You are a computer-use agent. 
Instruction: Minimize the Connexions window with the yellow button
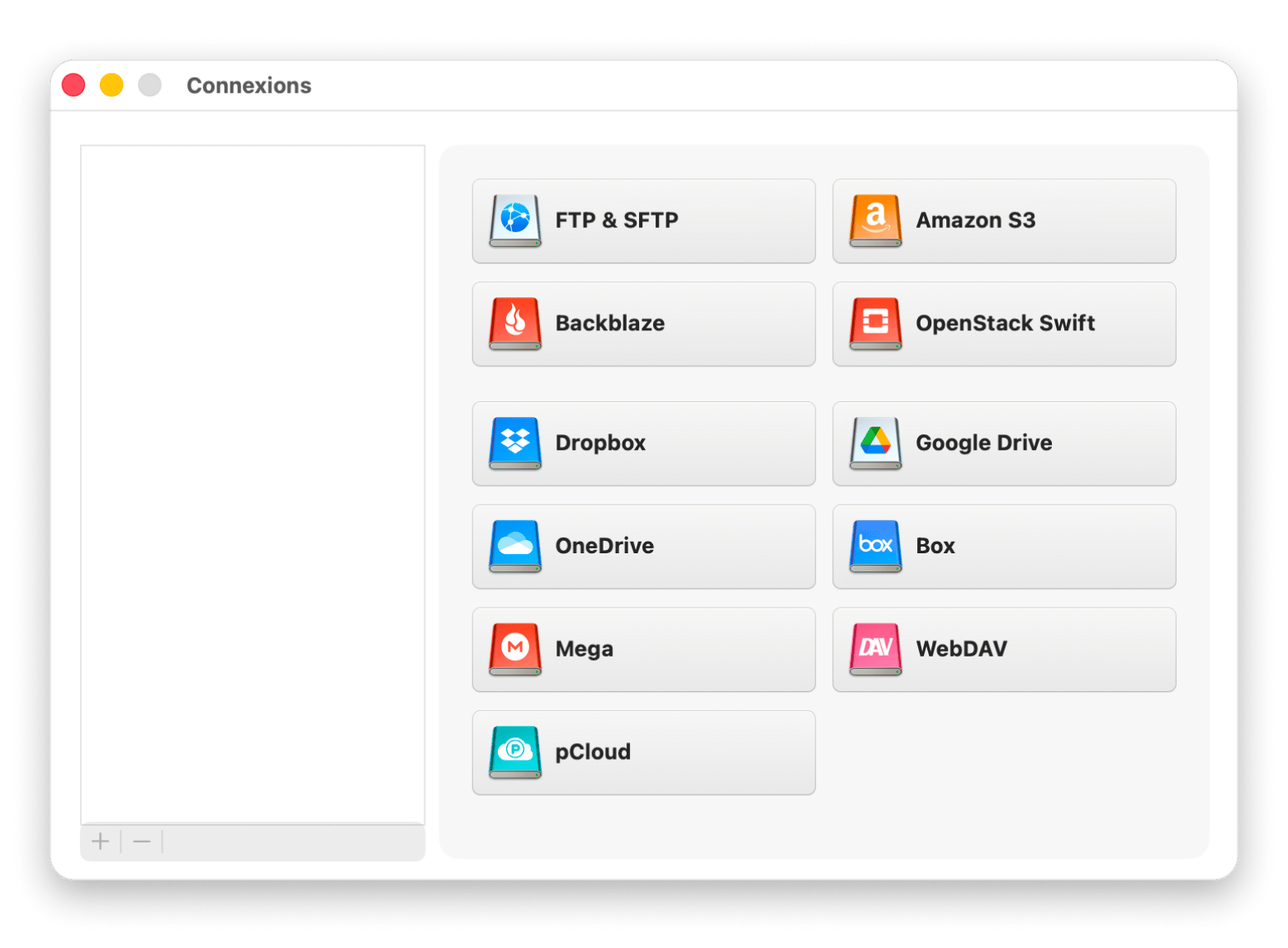[x=111, y=85]
